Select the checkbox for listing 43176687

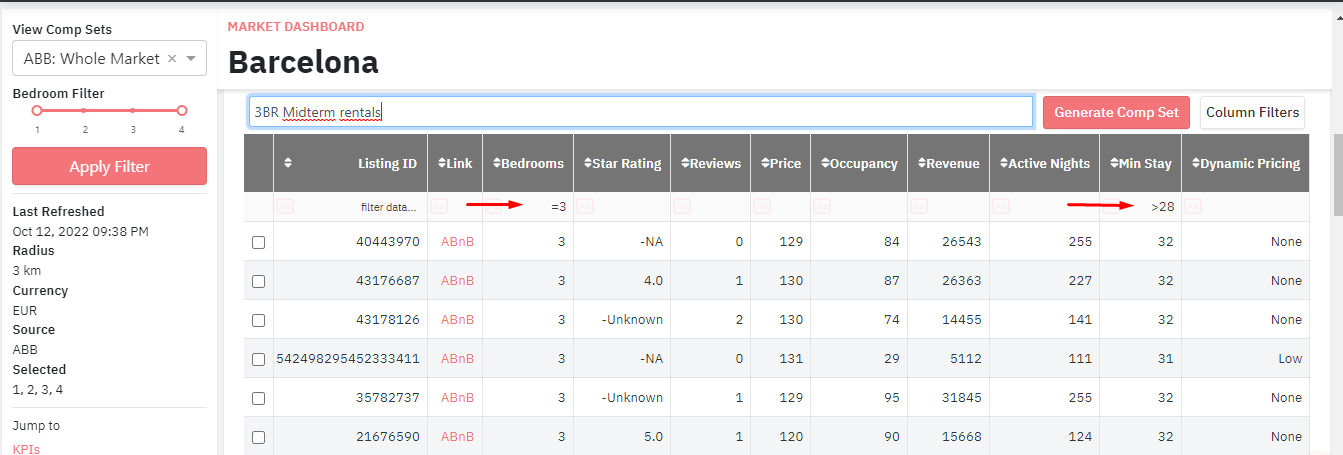pos(258,281)
